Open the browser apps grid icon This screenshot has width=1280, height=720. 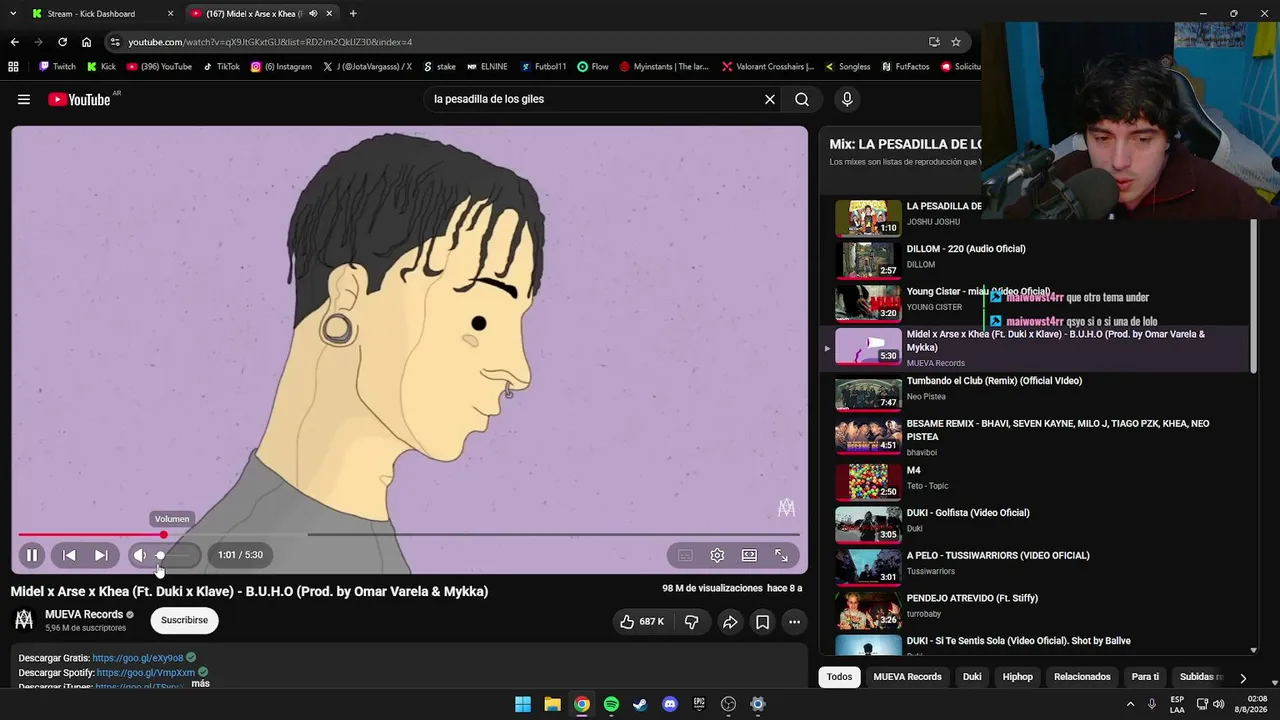(x=13, y=67)
